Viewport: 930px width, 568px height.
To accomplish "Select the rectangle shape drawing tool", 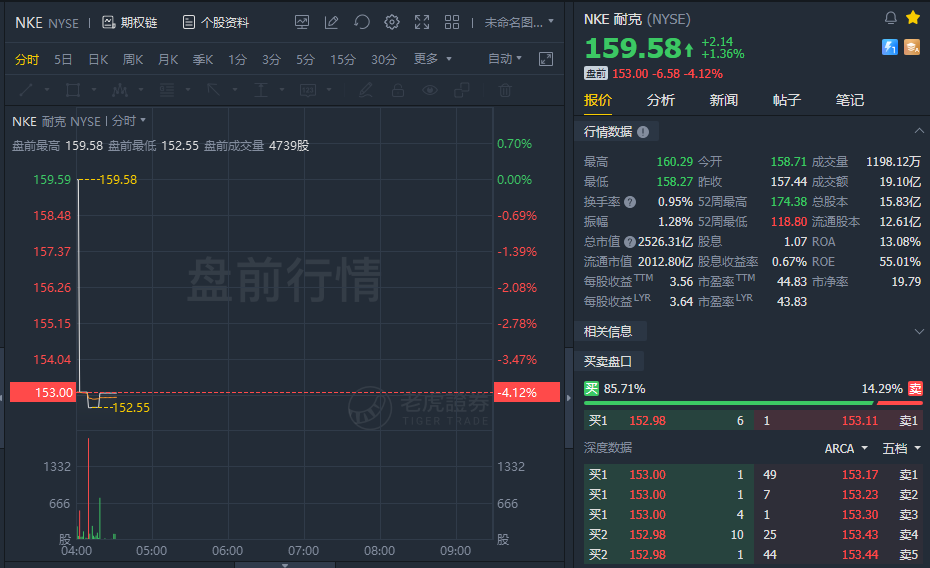I will 73,90.
